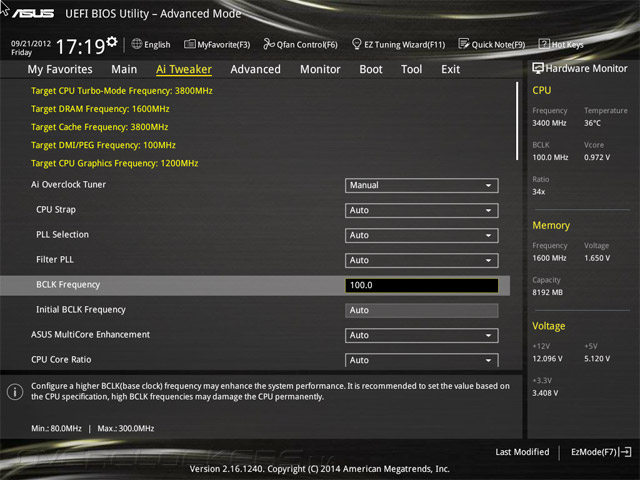Click the Ratio value 34x
Screen dimensions: 640x480
coord(539,191)
